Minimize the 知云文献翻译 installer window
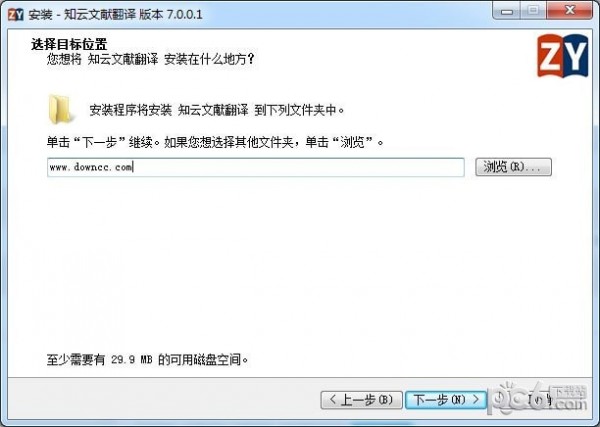This screenshot has height=427, width=600. (x=507, y=11)
